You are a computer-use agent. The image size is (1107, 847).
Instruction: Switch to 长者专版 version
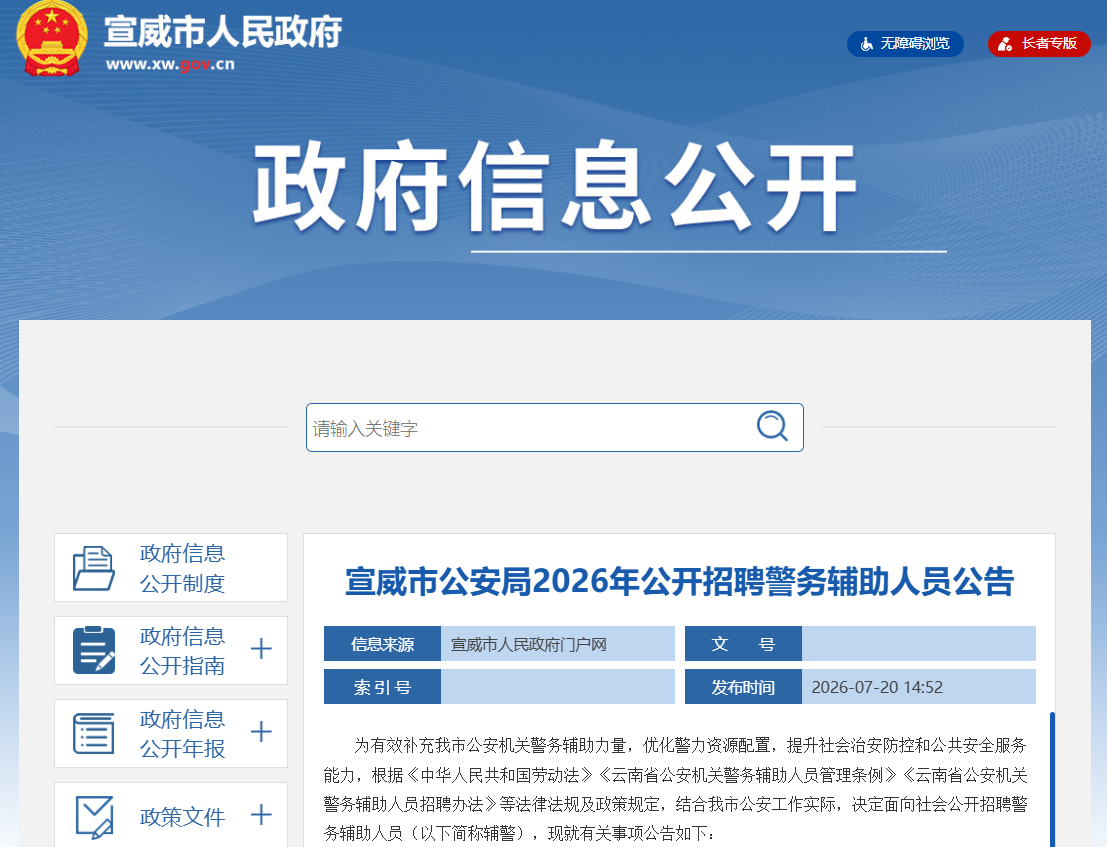pos(1039,44)
